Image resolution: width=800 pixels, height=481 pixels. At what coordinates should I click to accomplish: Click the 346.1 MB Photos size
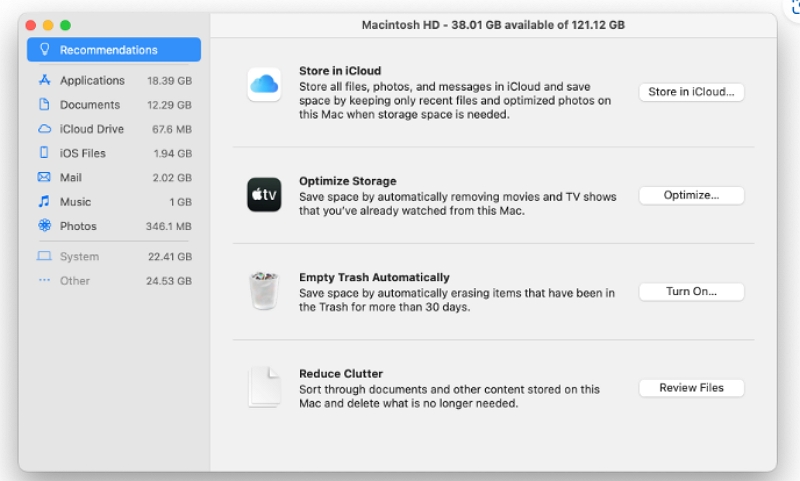[x=168, y=226]
